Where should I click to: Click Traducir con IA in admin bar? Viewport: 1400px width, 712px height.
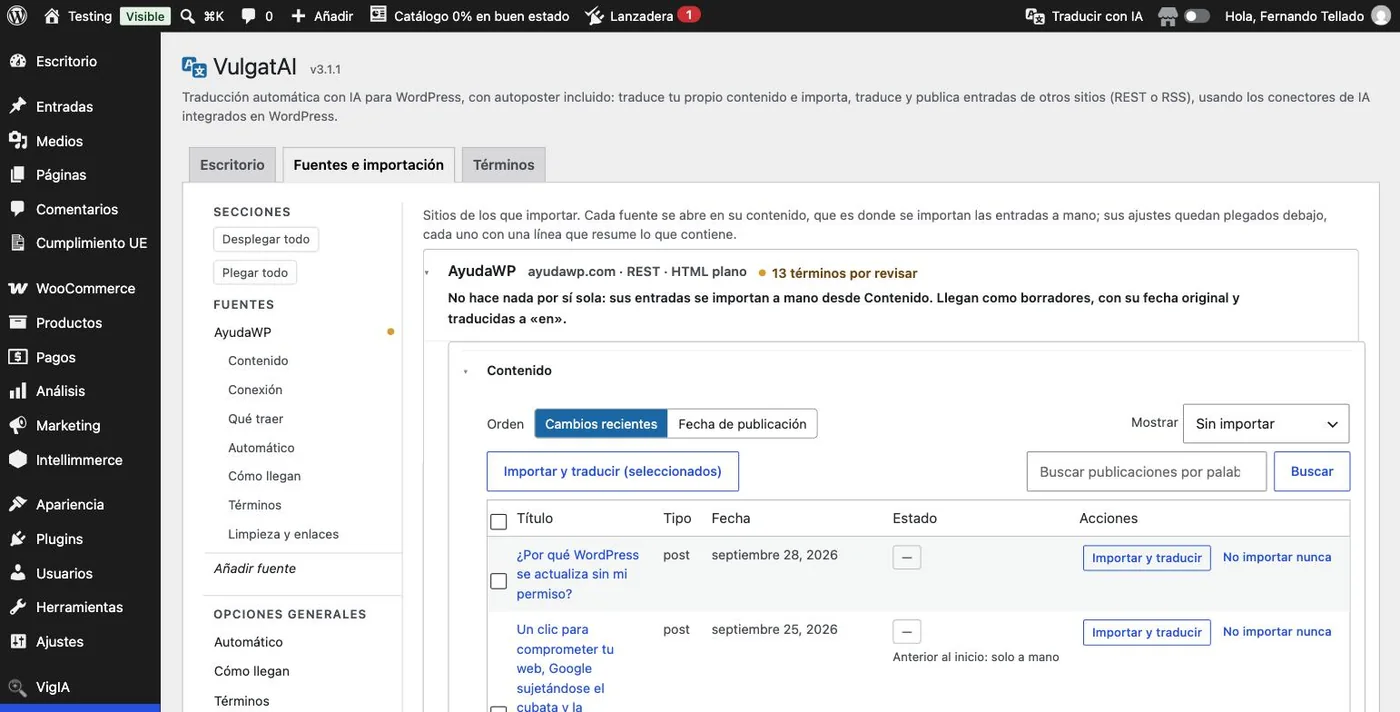(x=1085, y=16)
